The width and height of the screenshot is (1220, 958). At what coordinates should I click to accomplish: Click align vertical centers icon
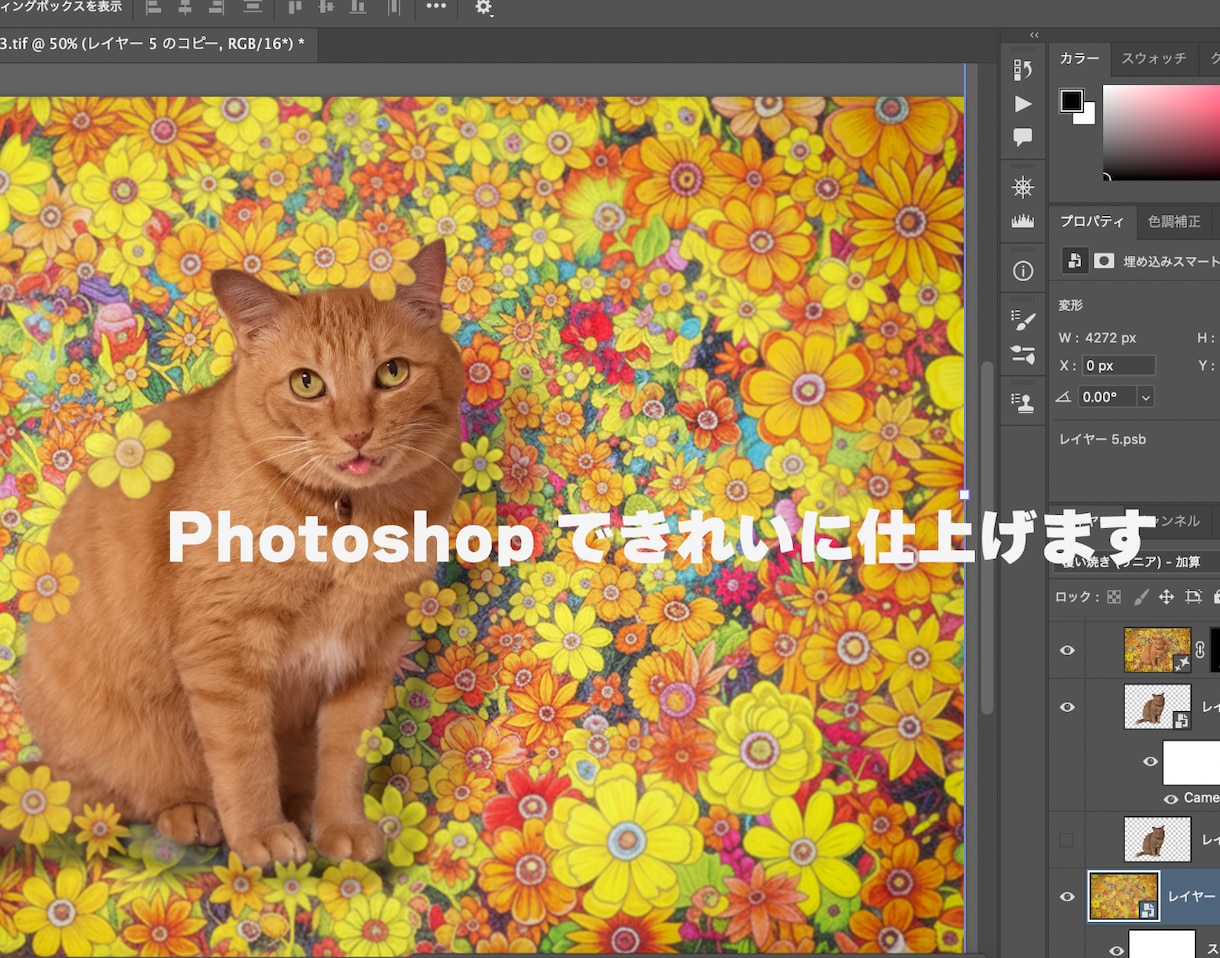pos(325,7)
